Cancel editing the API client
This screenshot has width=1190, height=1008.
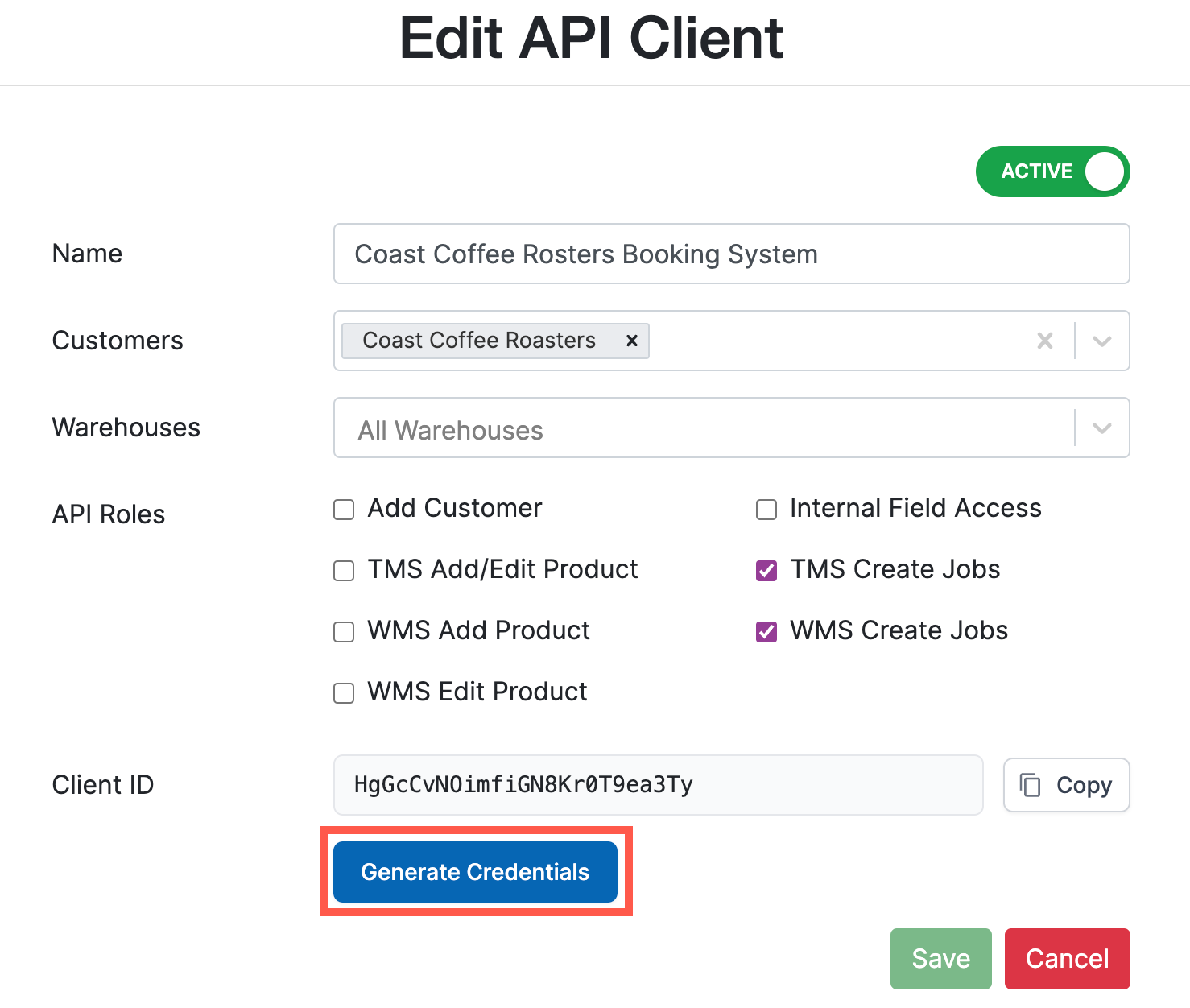1067,958
